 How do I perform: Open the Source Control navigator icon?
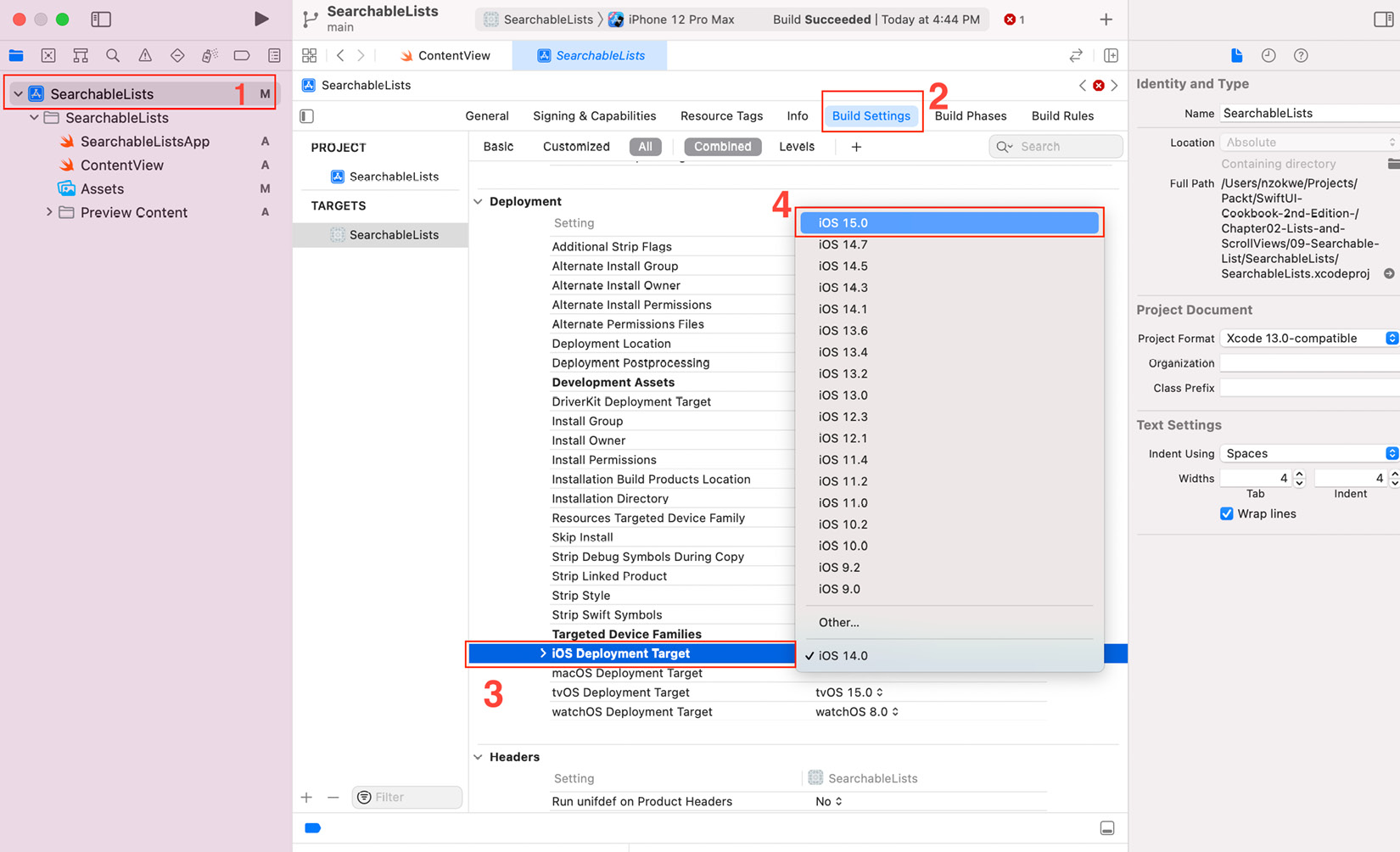pyautogui.click(x=48, y=55)
